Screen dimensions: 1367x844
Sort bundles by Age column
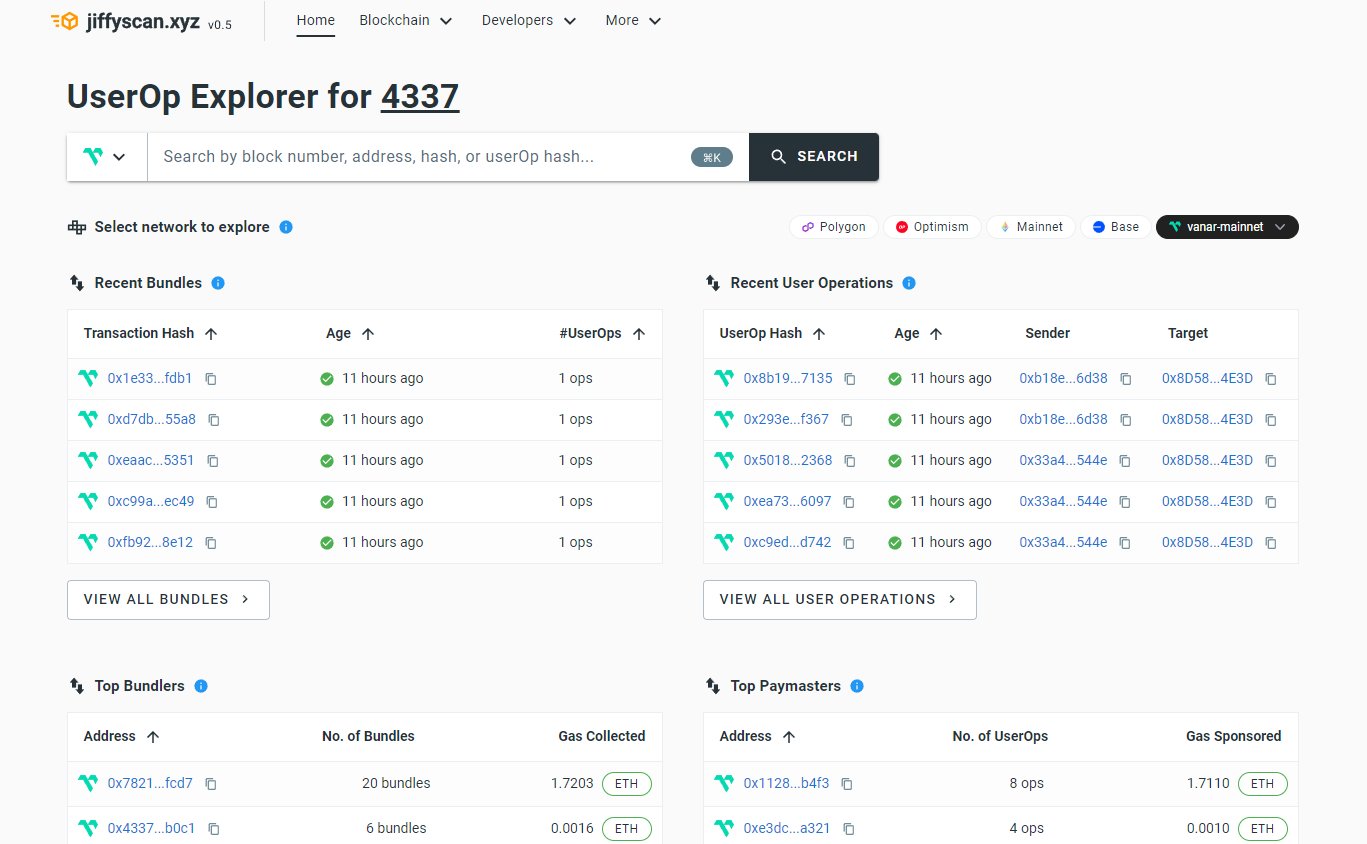pyautogui.click(x=350, y=333)
